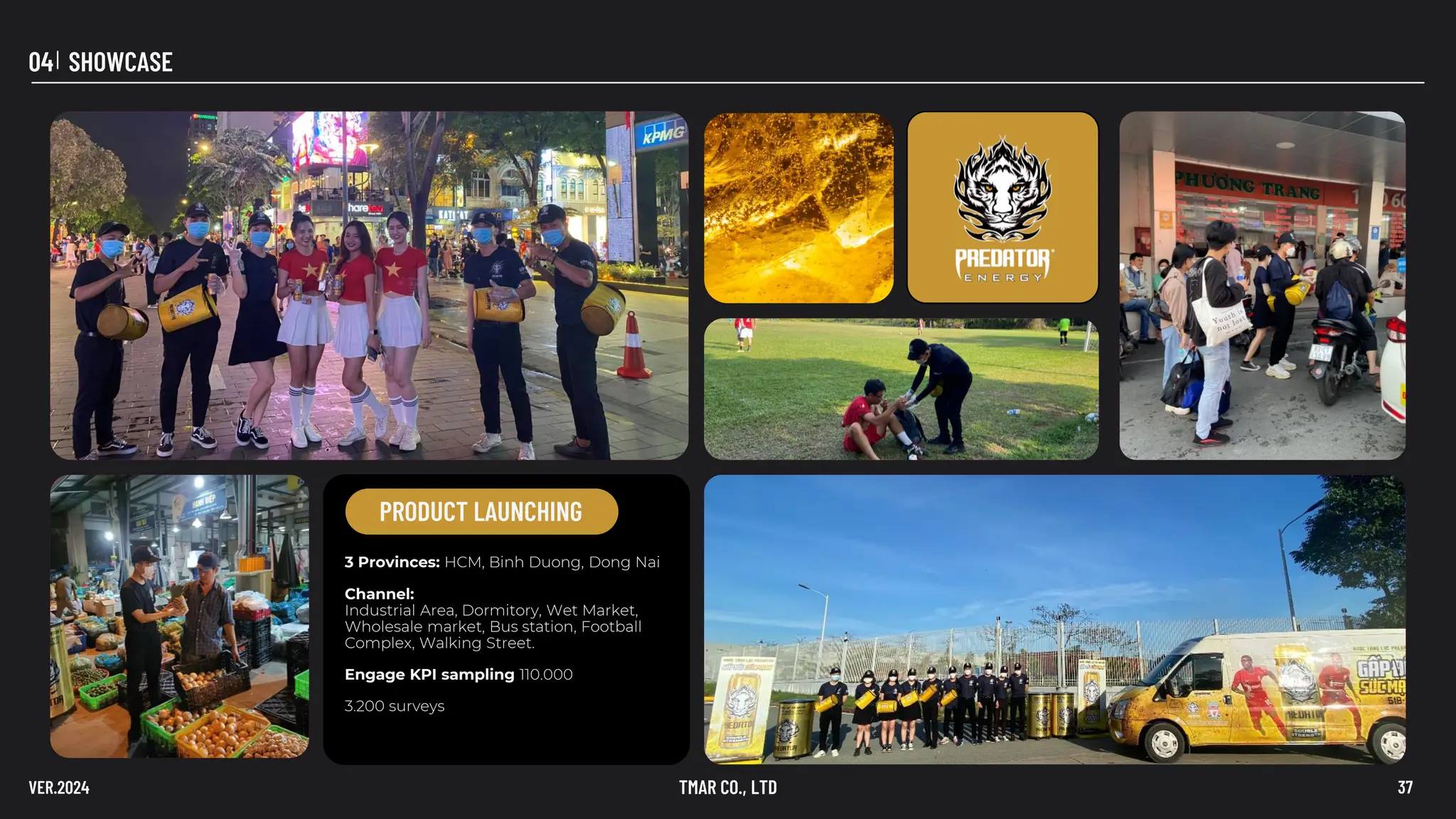Open the wet market fruit stall photo
Screen dimensions: 1456x819
pos(179,616)
